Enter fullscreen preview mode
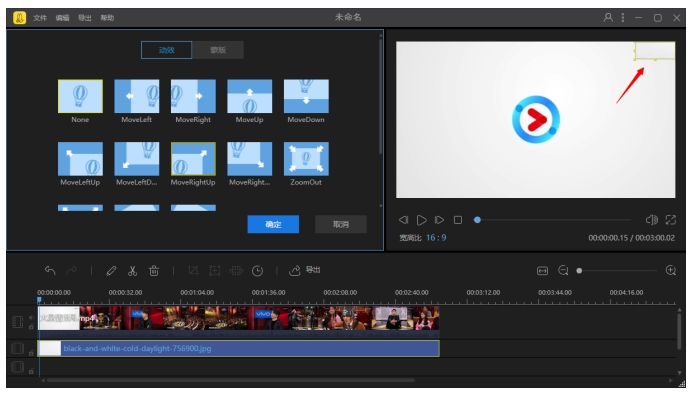 click(x=671, y=220)
